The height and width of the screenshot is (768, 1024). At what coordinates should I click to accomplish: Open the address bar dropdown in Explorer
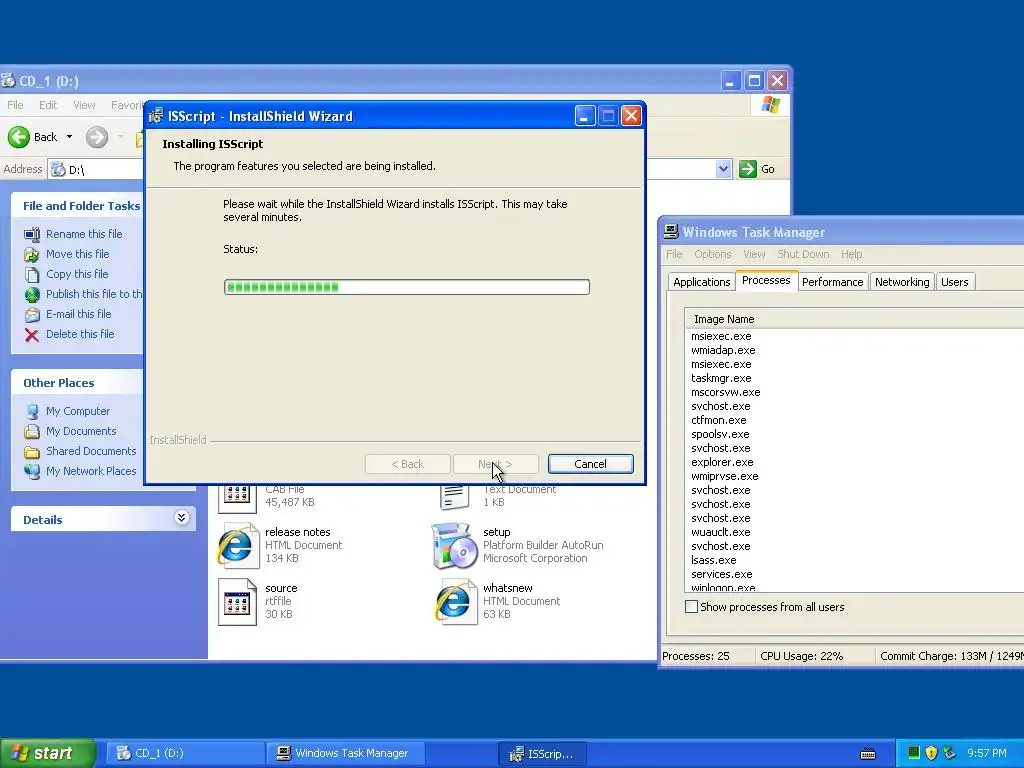point(723,169)
